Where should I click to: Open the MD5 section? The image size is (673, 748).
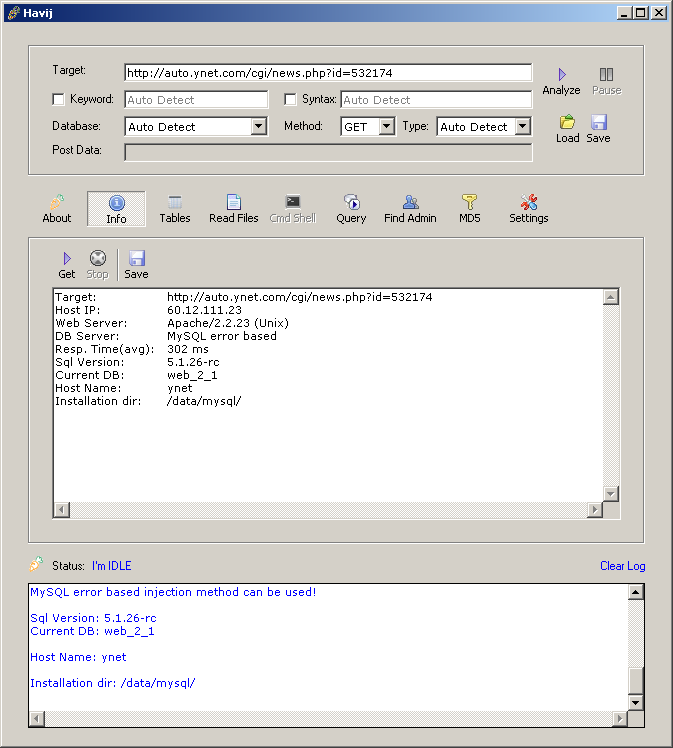(x=469, y=209)
